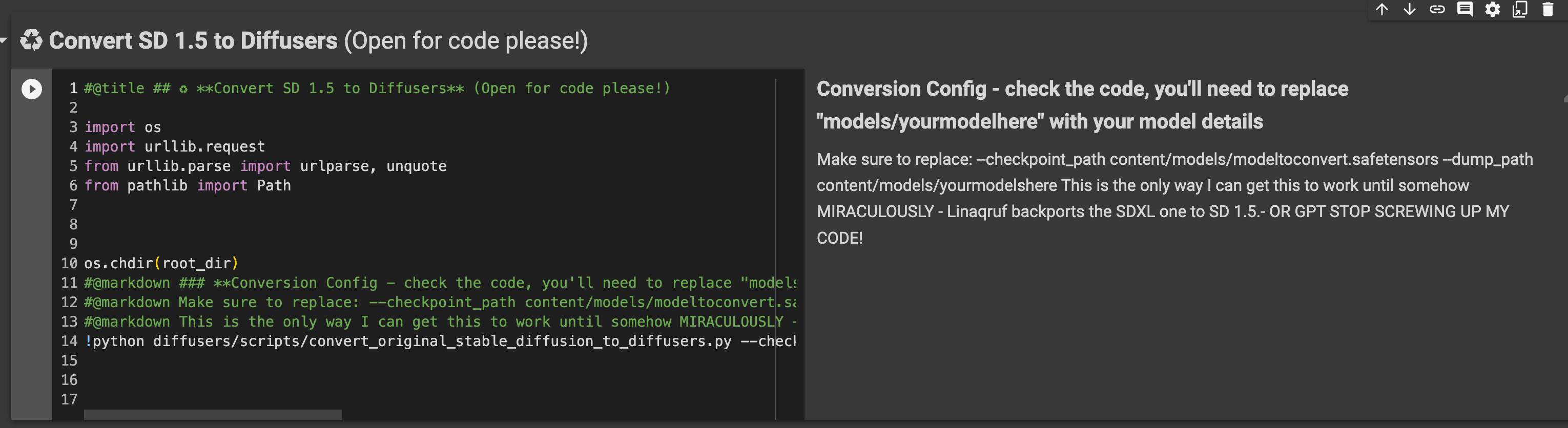The image size is (1568, 428).
Task: Click the Conversion Config form heading
Action: (x=1082, y=105)
